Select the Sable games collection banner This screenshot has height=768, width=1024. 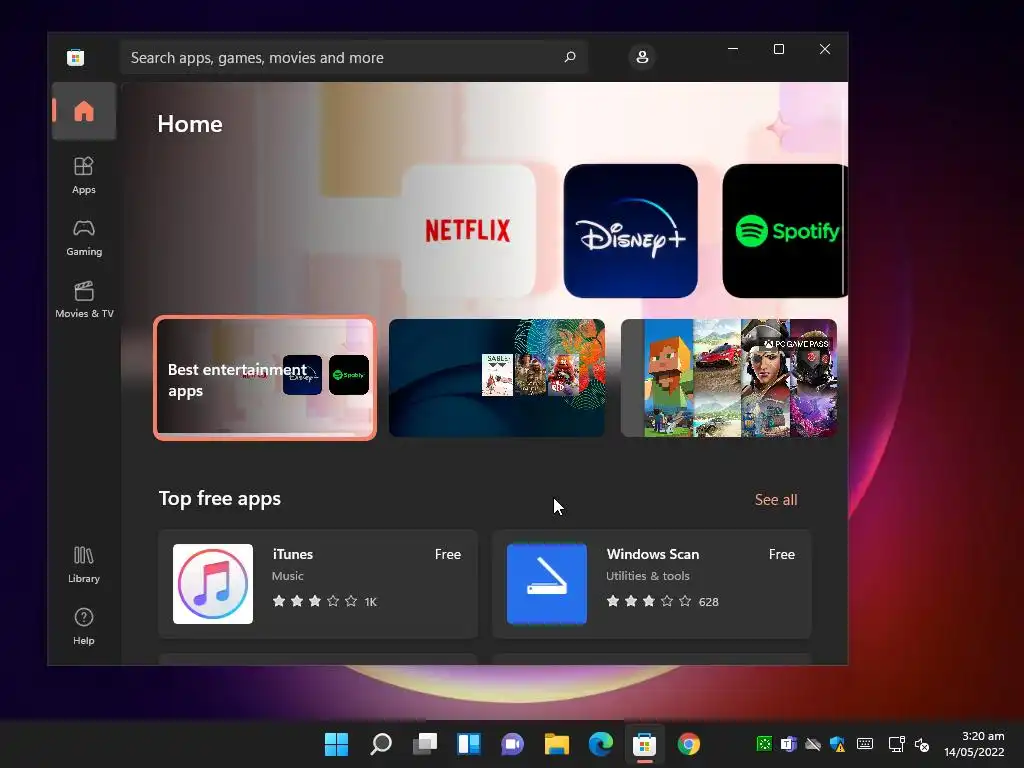pos(497,378)
